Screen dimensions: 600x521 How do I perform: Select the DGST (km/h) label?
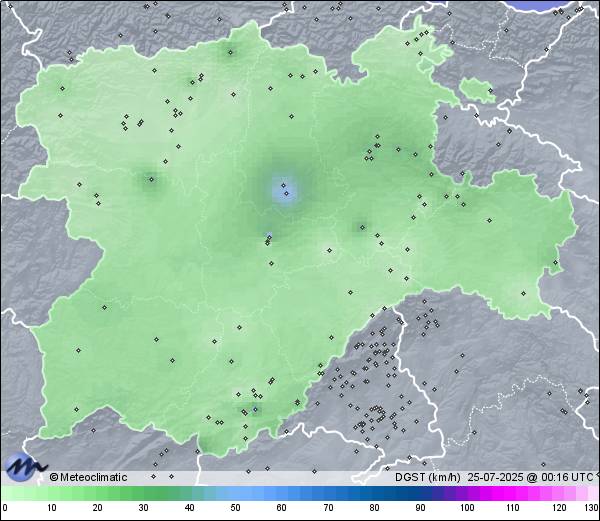click(x=427, y=477)
